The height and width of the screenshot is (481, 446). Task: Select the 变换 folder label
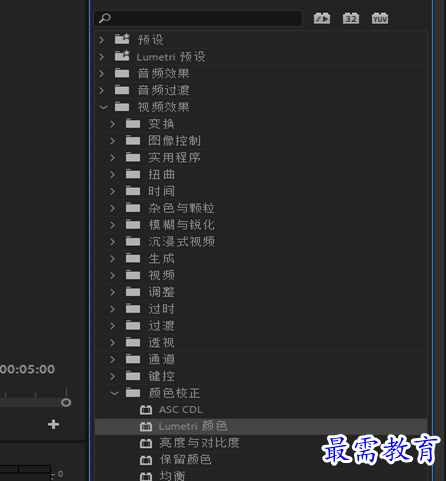click(x=161, y=124)
